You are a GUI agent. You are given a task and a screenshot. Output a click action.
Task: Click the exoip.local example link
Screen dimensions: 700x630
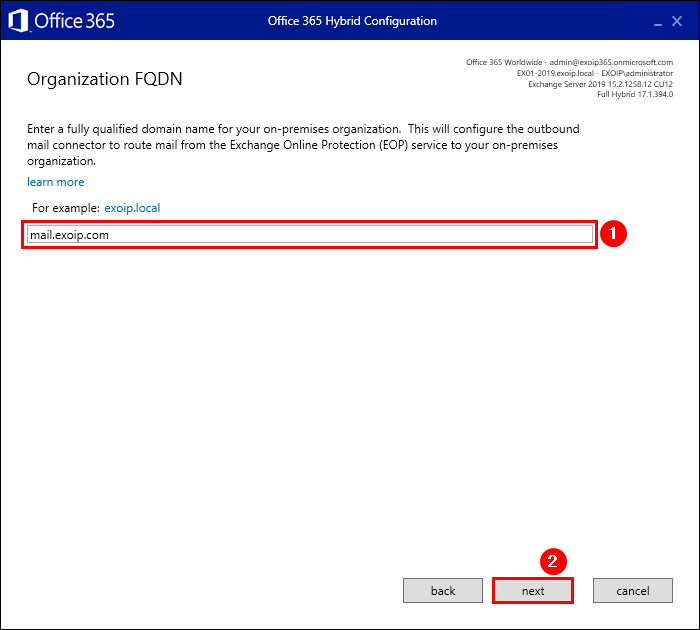(x=132, y=208)
